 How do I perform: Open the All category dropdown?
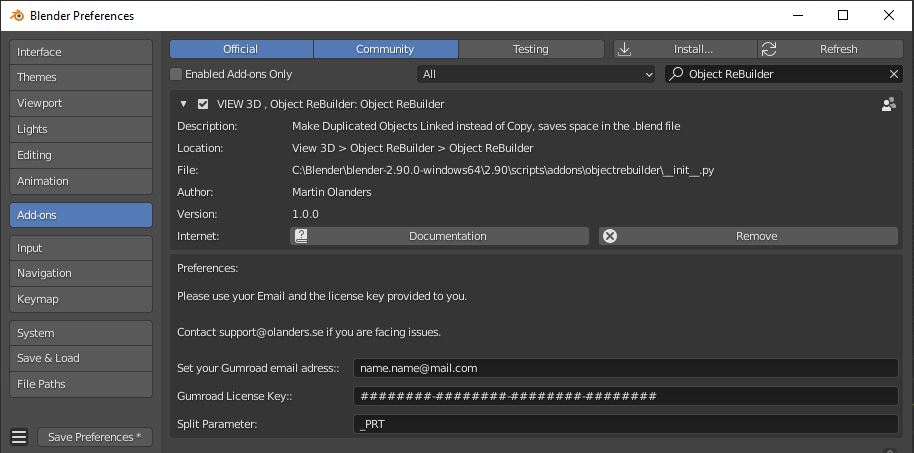point(536,74)
